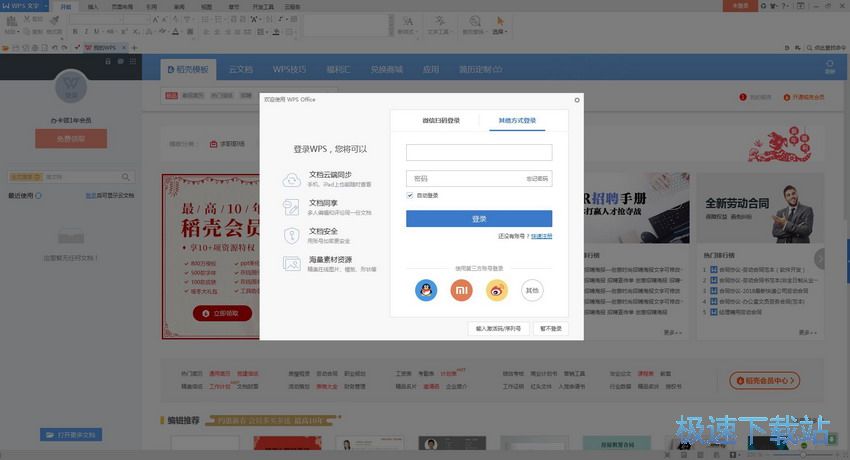Click the 文档安全 shield icon

292,236
